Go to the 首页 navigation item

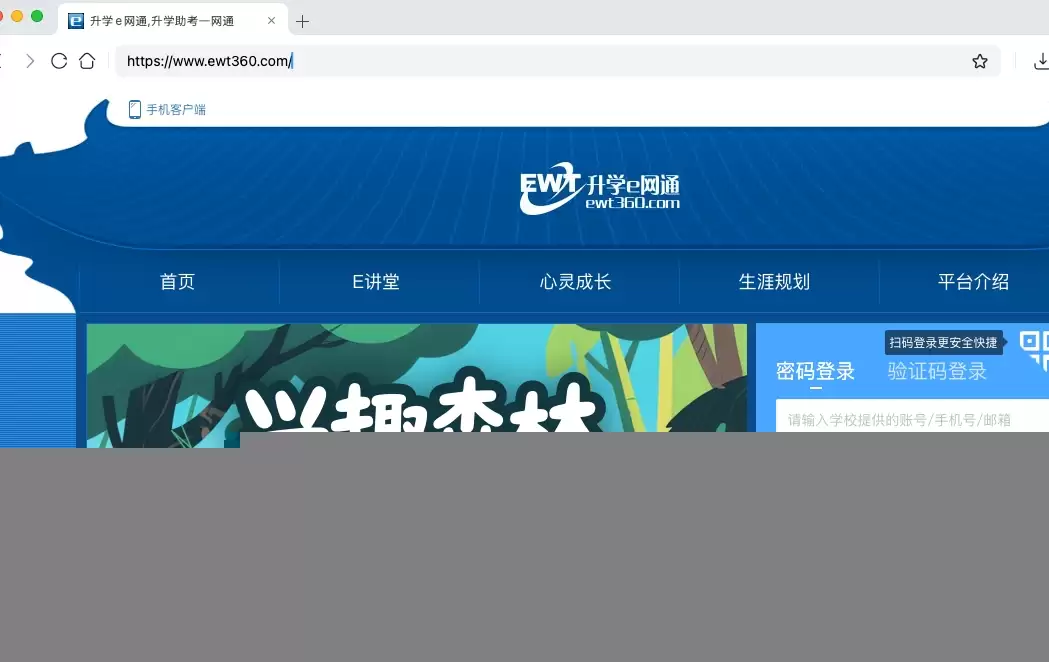click(177, 282)
